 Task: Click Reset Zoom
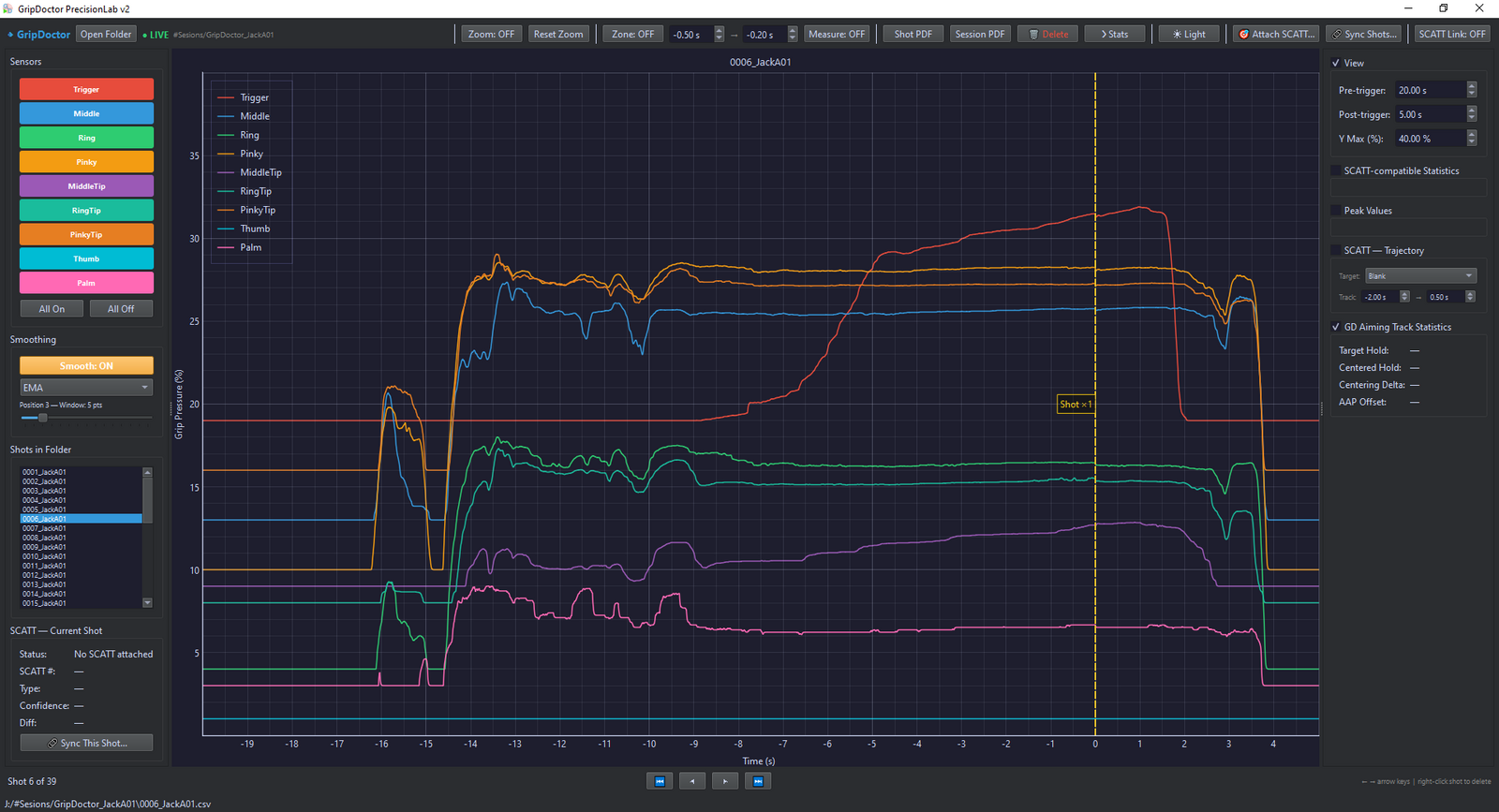click(558, 35)
